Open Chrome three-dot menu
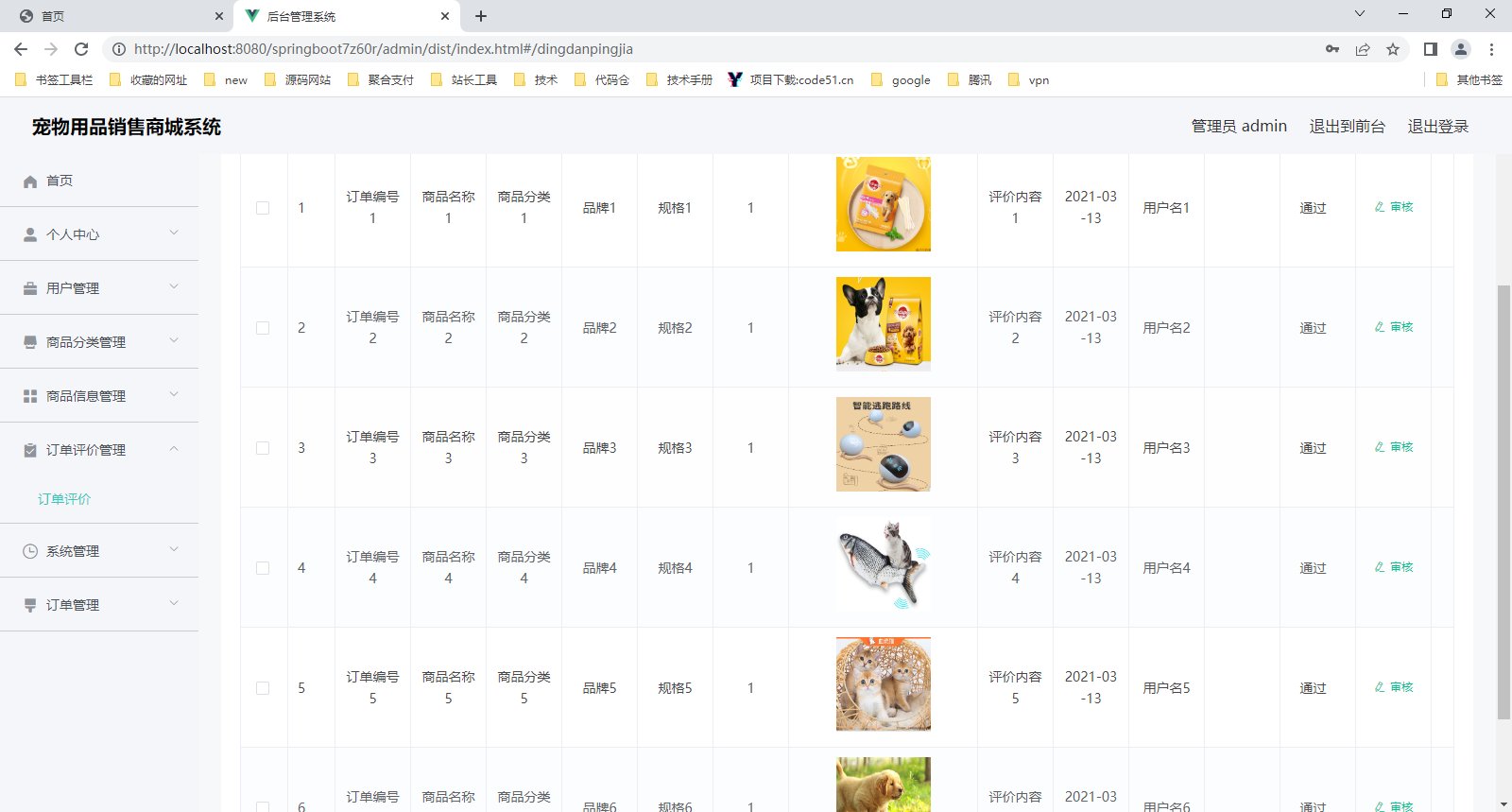This screenshot has height=812, width=1512. [x=1491, y=49]
